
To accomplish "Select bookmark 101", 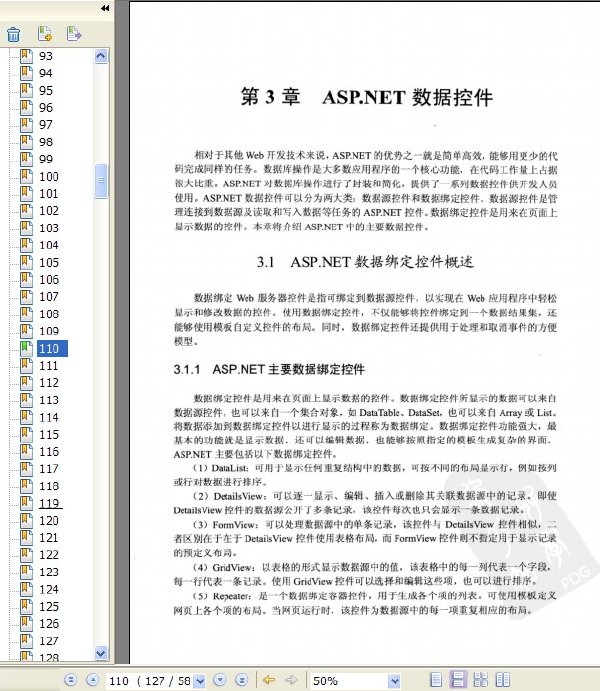I will 49,193.
